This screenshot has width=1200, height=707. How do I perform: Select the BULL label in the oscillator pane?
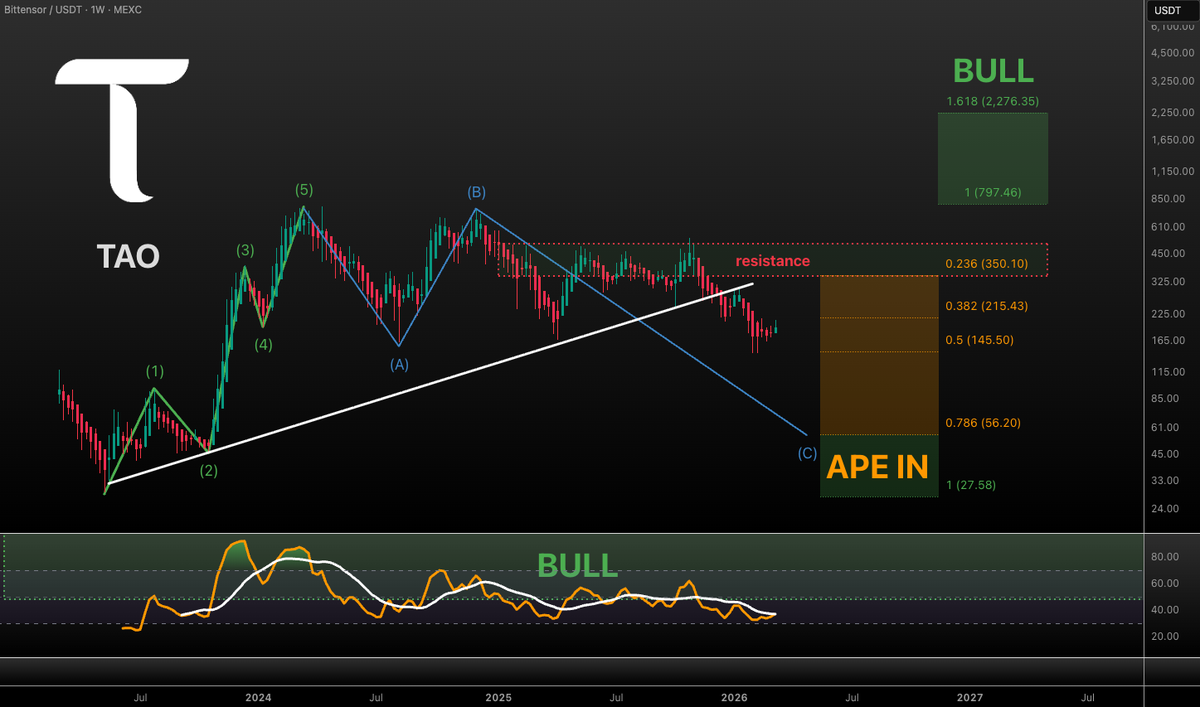pos(576,565)
